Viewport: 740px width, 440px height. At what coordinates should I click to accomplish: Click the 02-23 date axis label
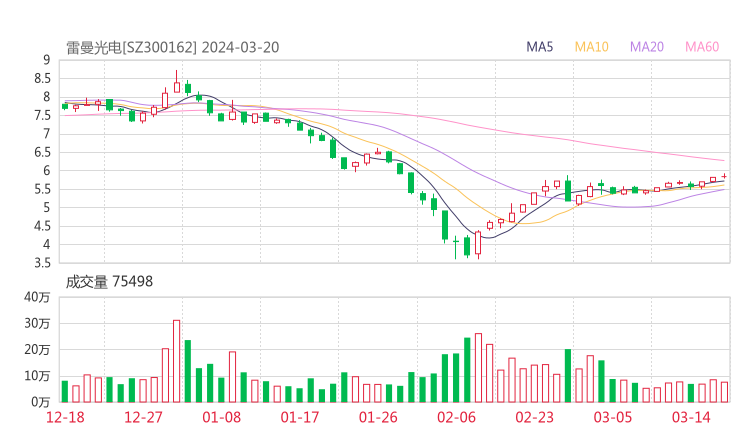pyautogui.click(x=535, y=417)
